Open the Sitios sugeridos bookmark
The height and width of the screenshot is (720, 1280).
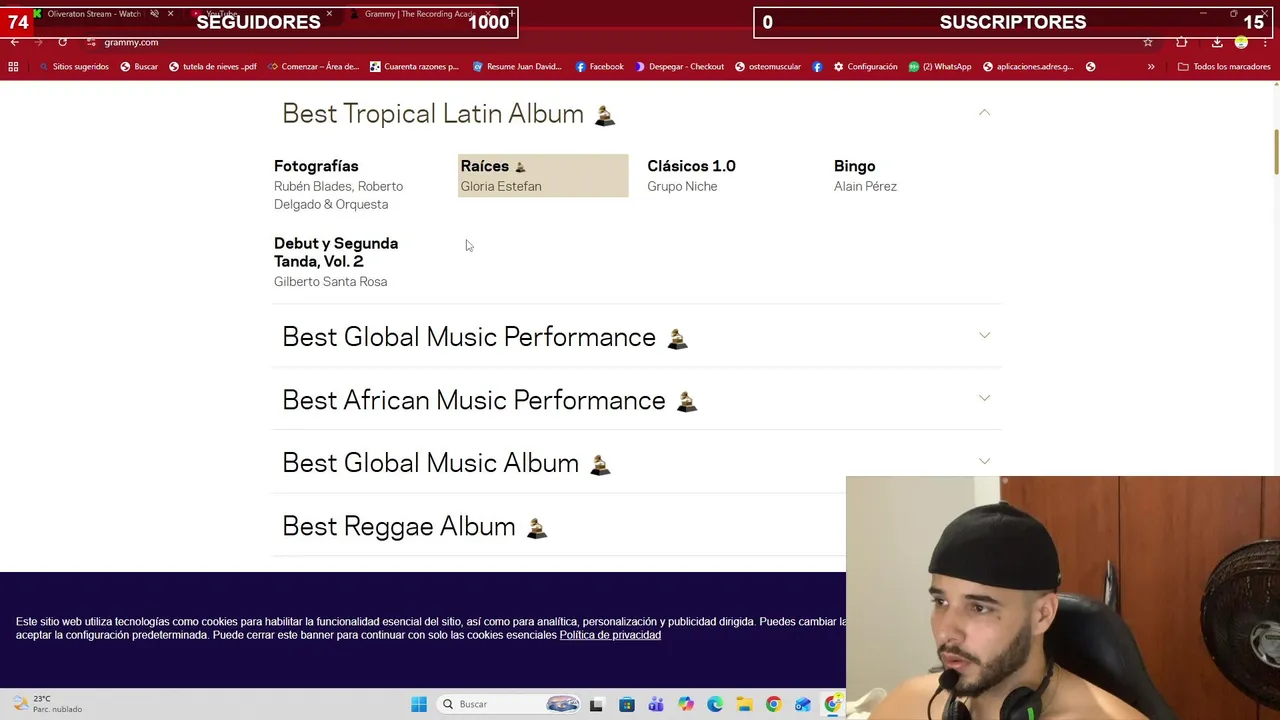tap(73, 67)
